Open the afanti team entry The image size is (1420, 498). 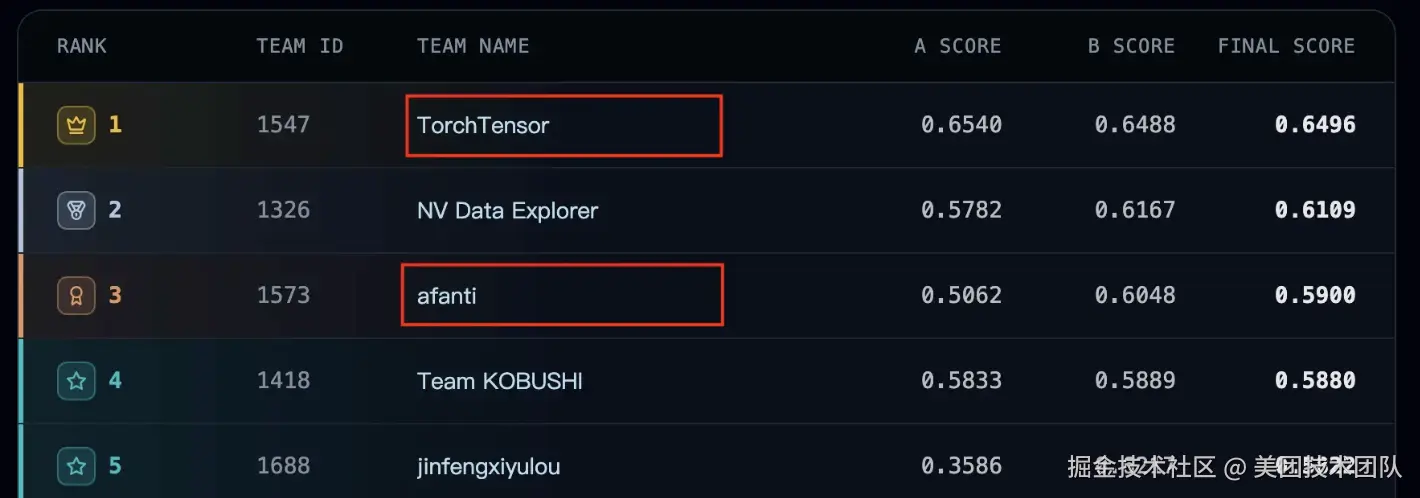pos(447,295)
